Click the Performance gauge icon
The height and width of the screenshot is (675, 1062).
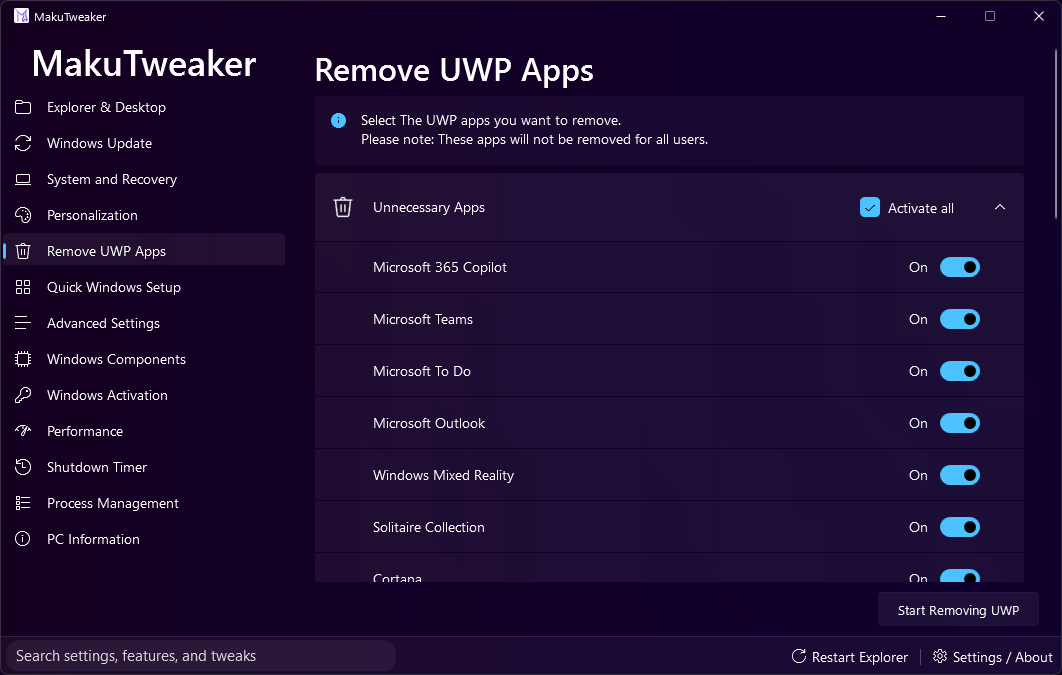point(23,431)
